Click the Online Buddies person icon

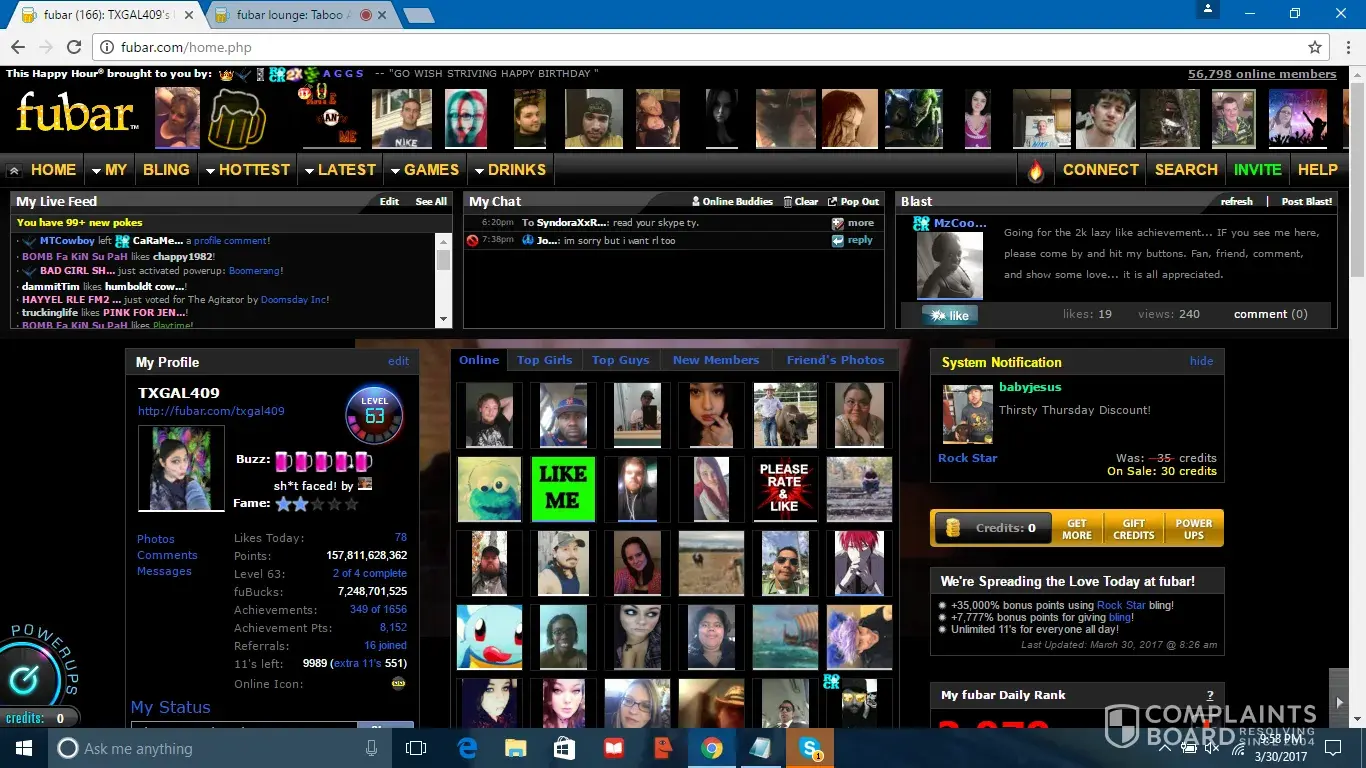click(x=696, y=201)
